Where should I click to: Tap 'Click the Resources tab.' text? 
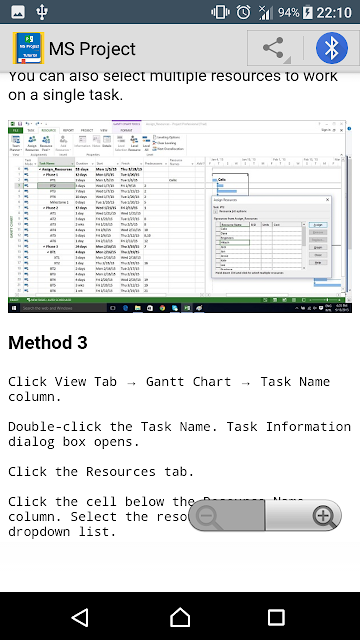[x=101, y=472]
